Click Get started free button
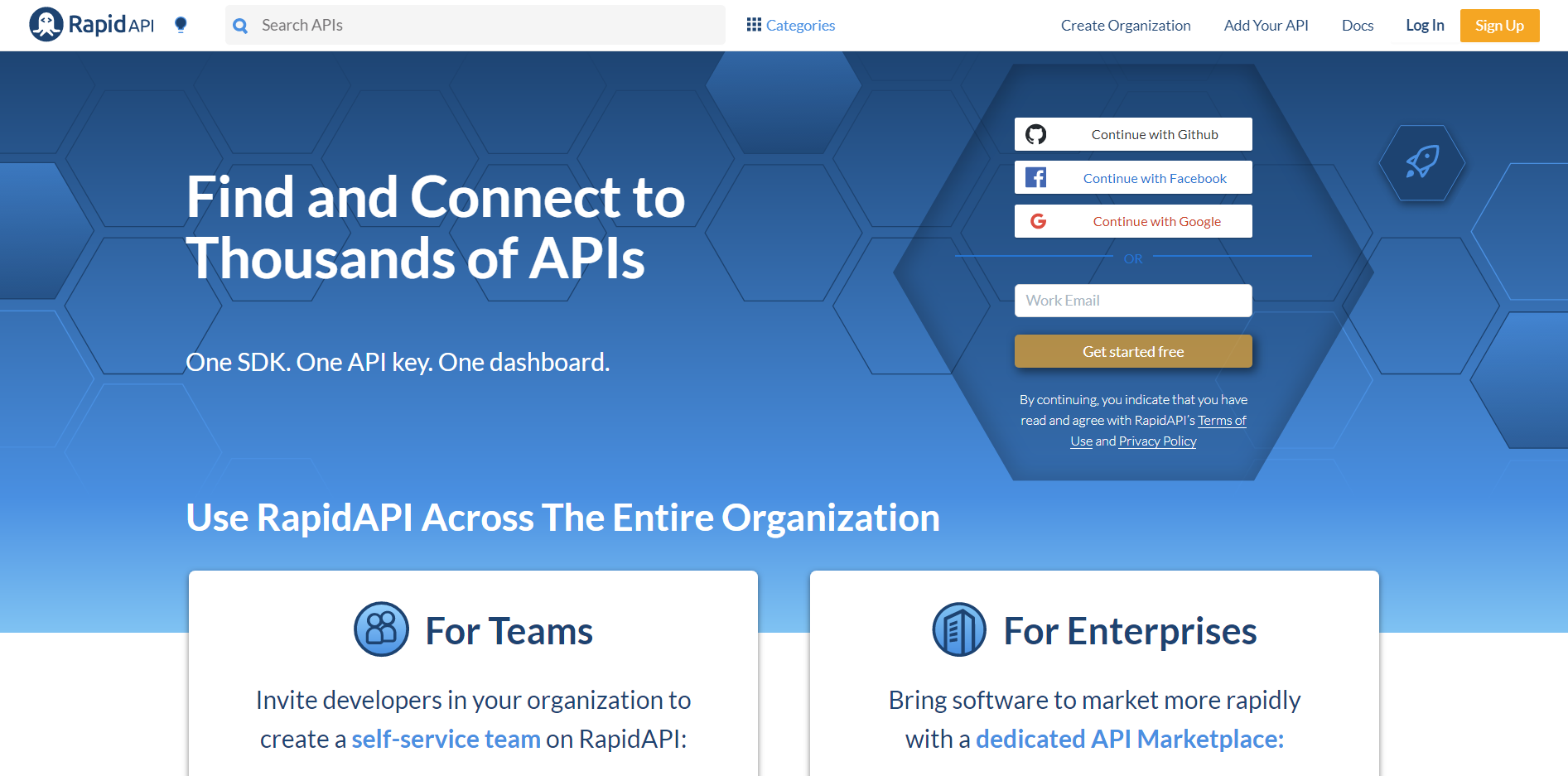 tap(1133, 351)
